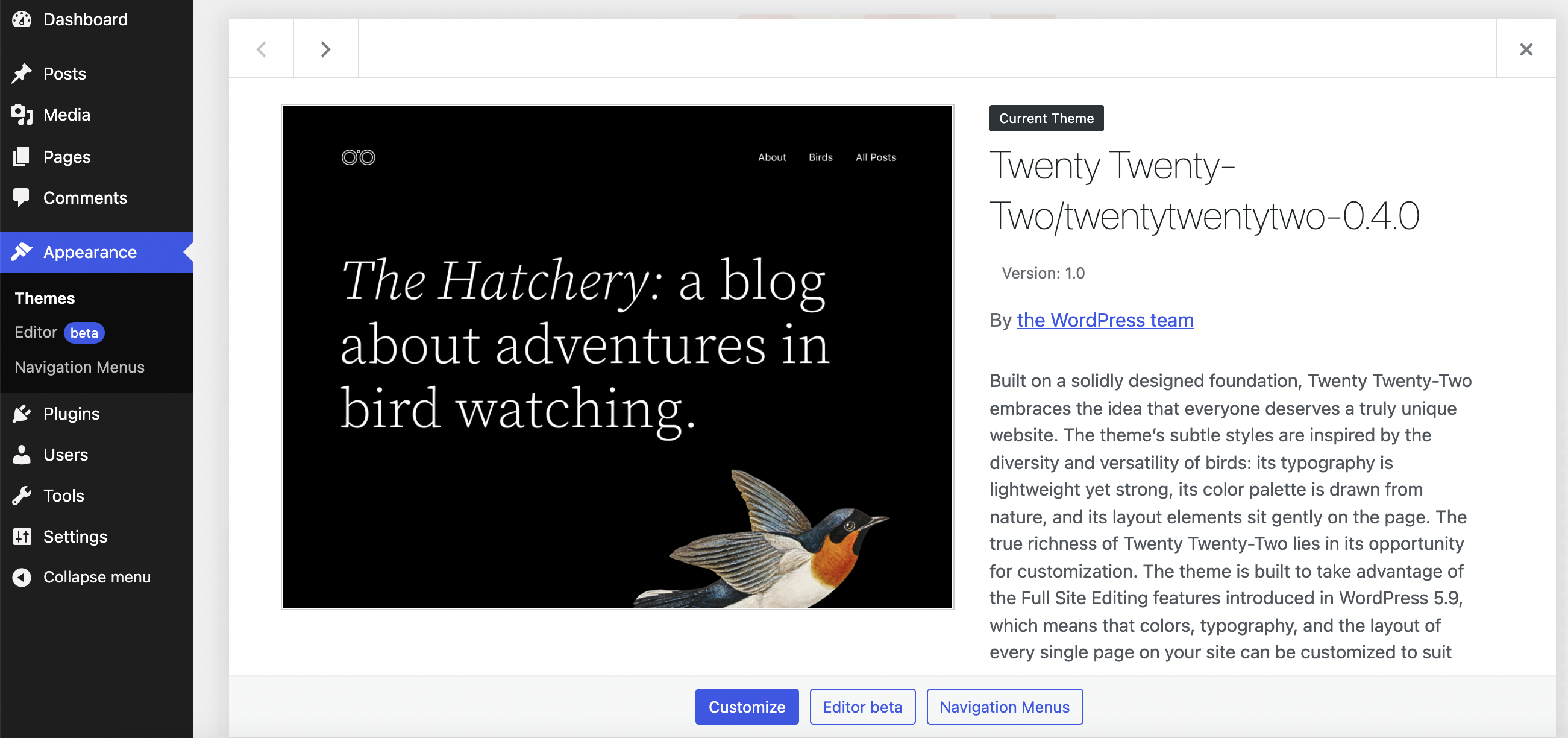Open the Appearance menu item

(90, 252)
